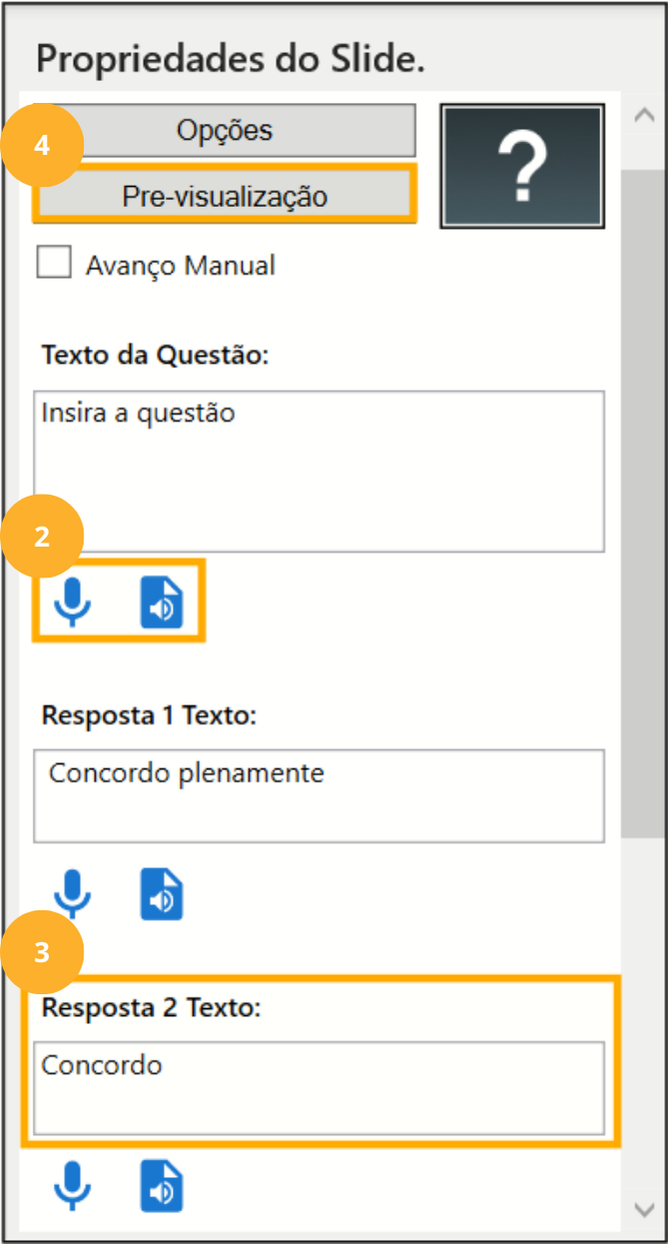Click the orange step 3 marker
Image resolution: width=668 pixels, height=1244 pixels.
(42, 952)
